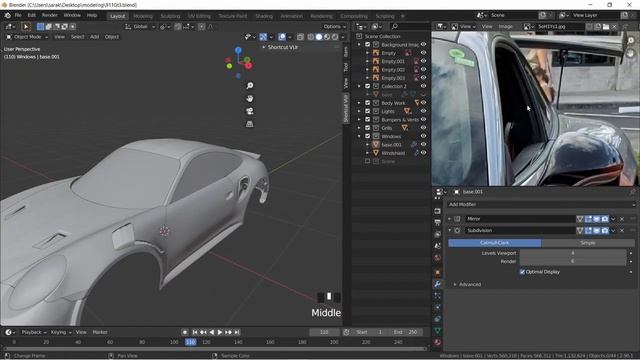Open the Playback dropdown in timeline
Image resolution: width=640 pixels, height=360 pixels.
coord(34,332)
